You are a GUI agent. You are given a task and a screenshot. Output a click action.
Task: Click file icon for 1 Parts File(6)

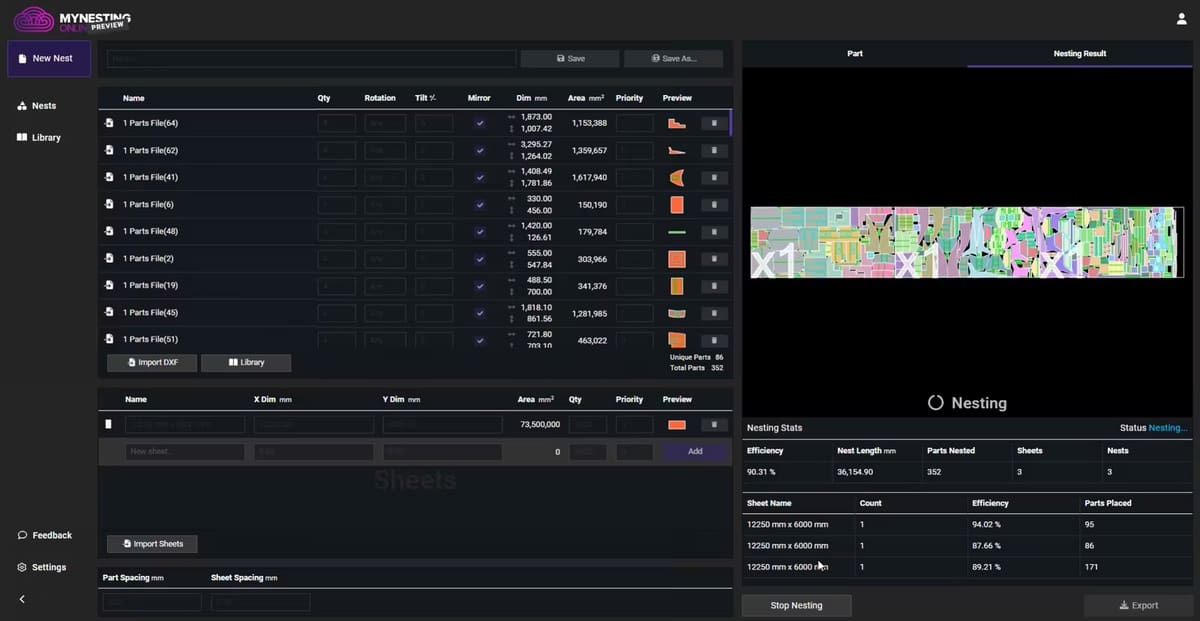pos(109,204)
